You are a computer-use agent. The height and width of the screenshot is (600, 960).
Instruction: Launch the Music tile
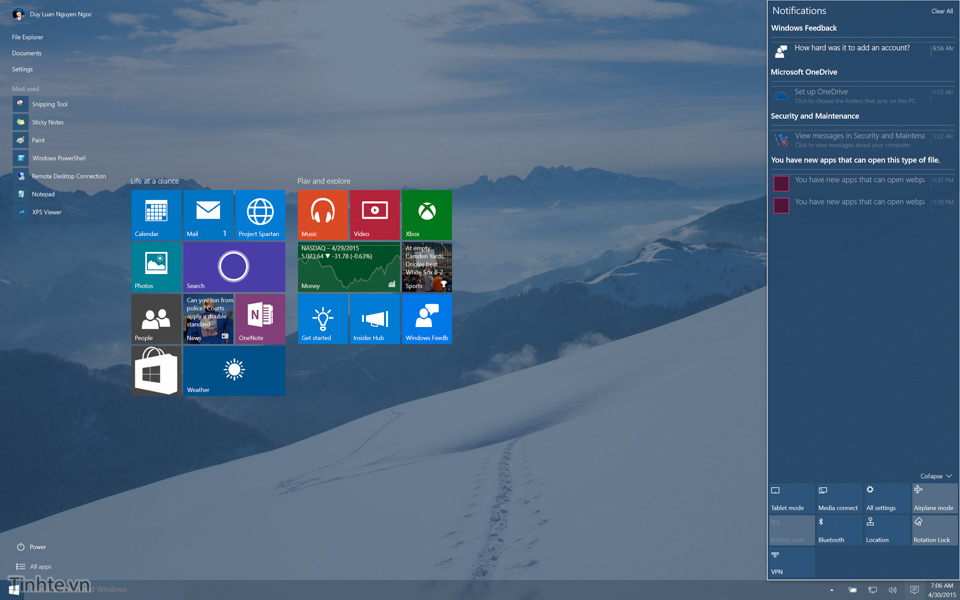click(x=323, y=215)
